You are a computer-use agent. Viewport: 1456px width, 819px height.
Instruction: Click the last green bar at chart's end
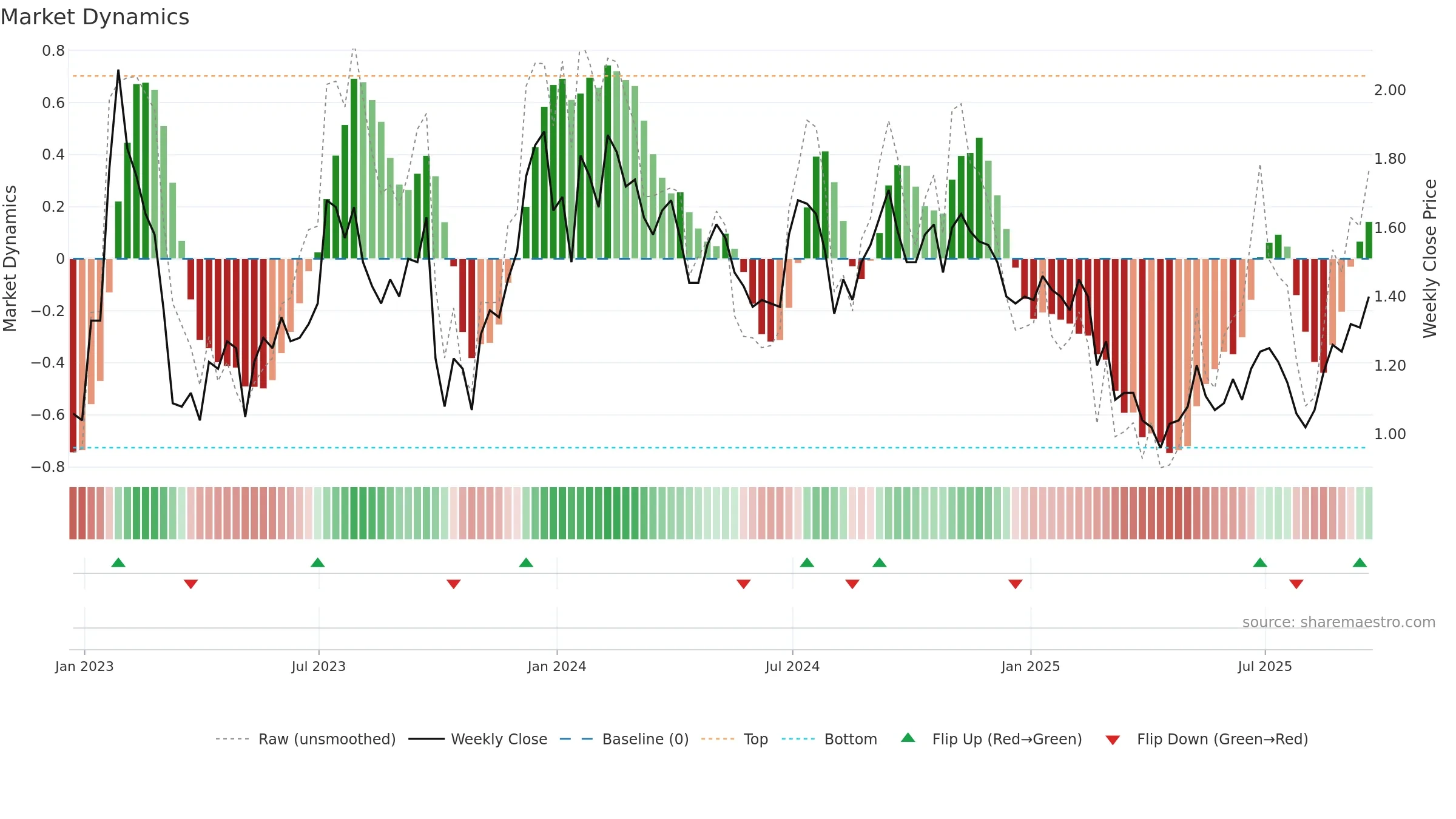1369,240
